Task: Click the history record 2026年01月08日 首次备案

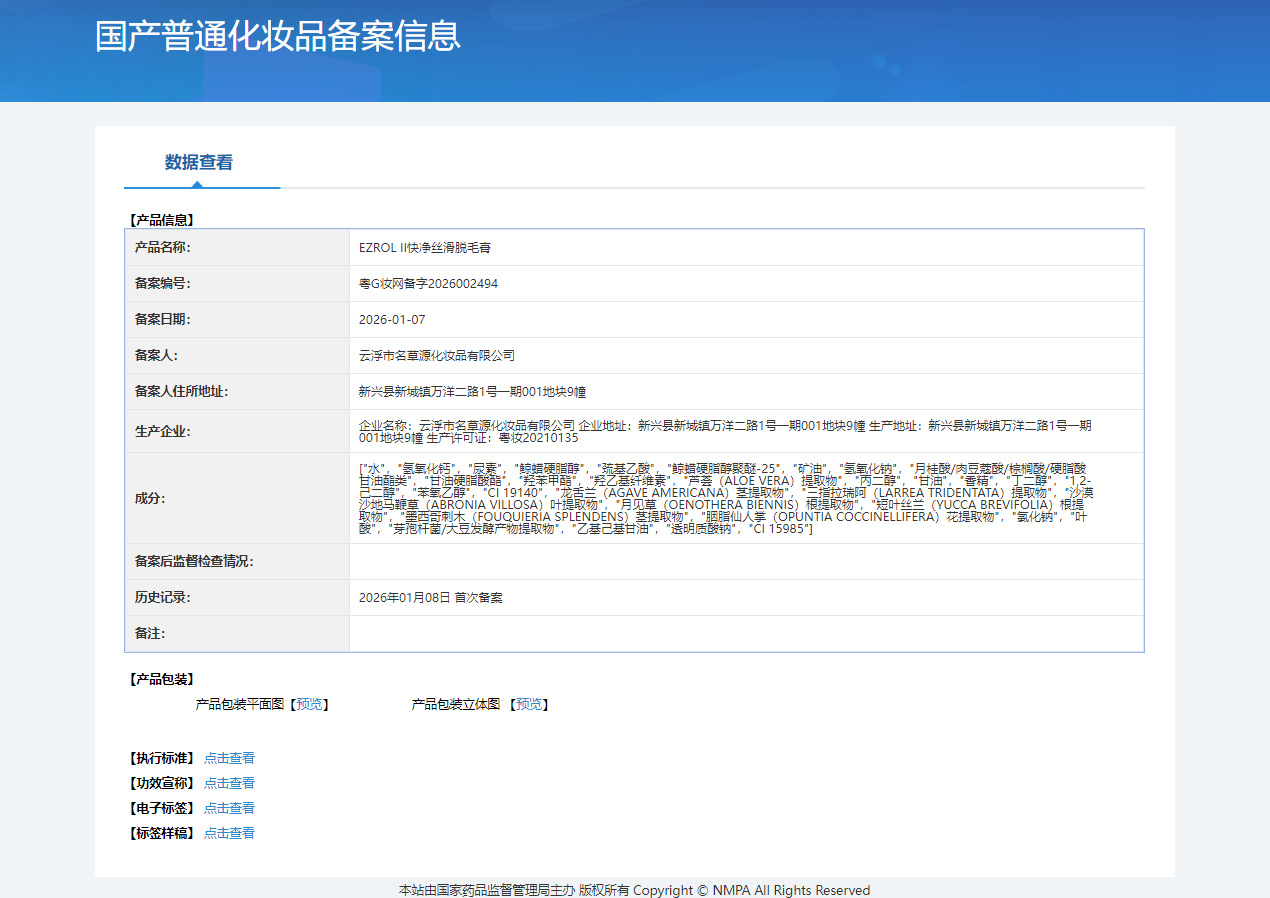Action: point(431,597)
